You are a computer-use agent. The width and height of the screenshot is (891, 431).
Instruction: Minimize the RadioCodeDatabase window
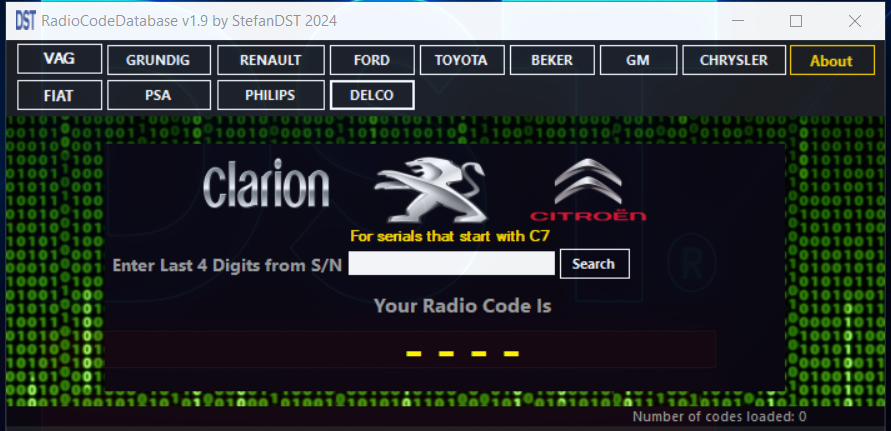738,21
